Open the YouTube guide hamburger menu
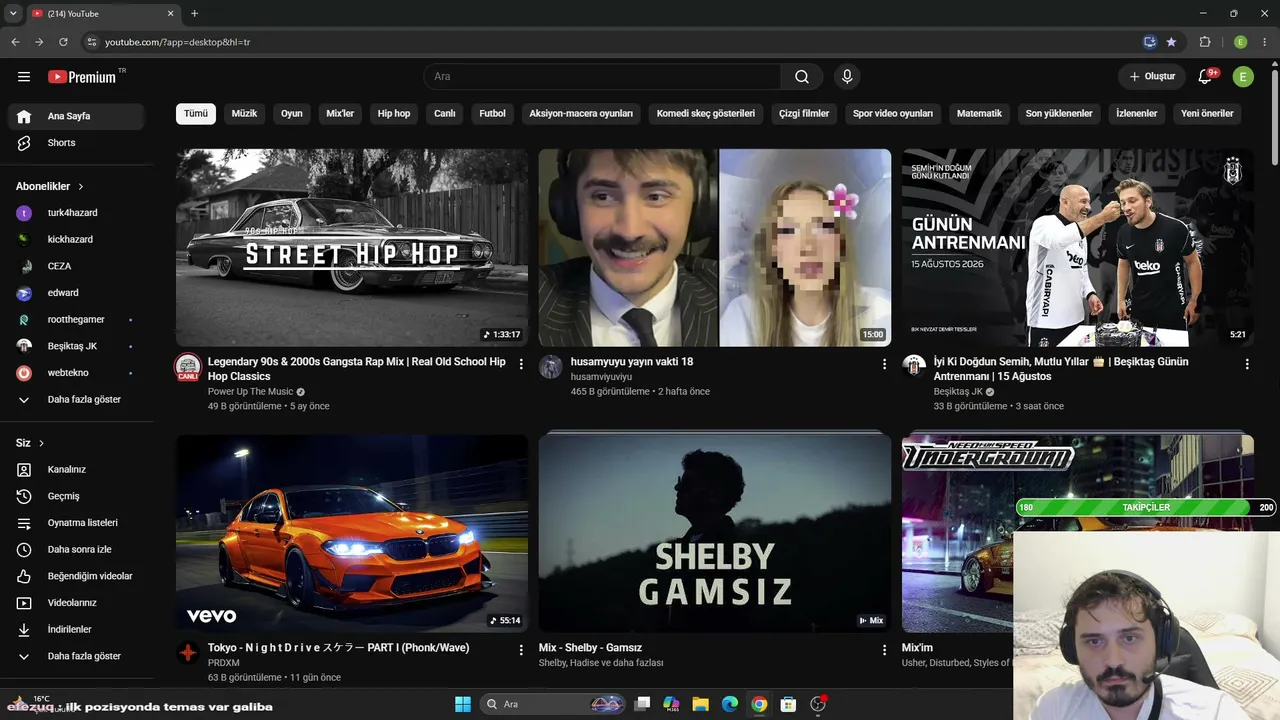 coord(24,77)
